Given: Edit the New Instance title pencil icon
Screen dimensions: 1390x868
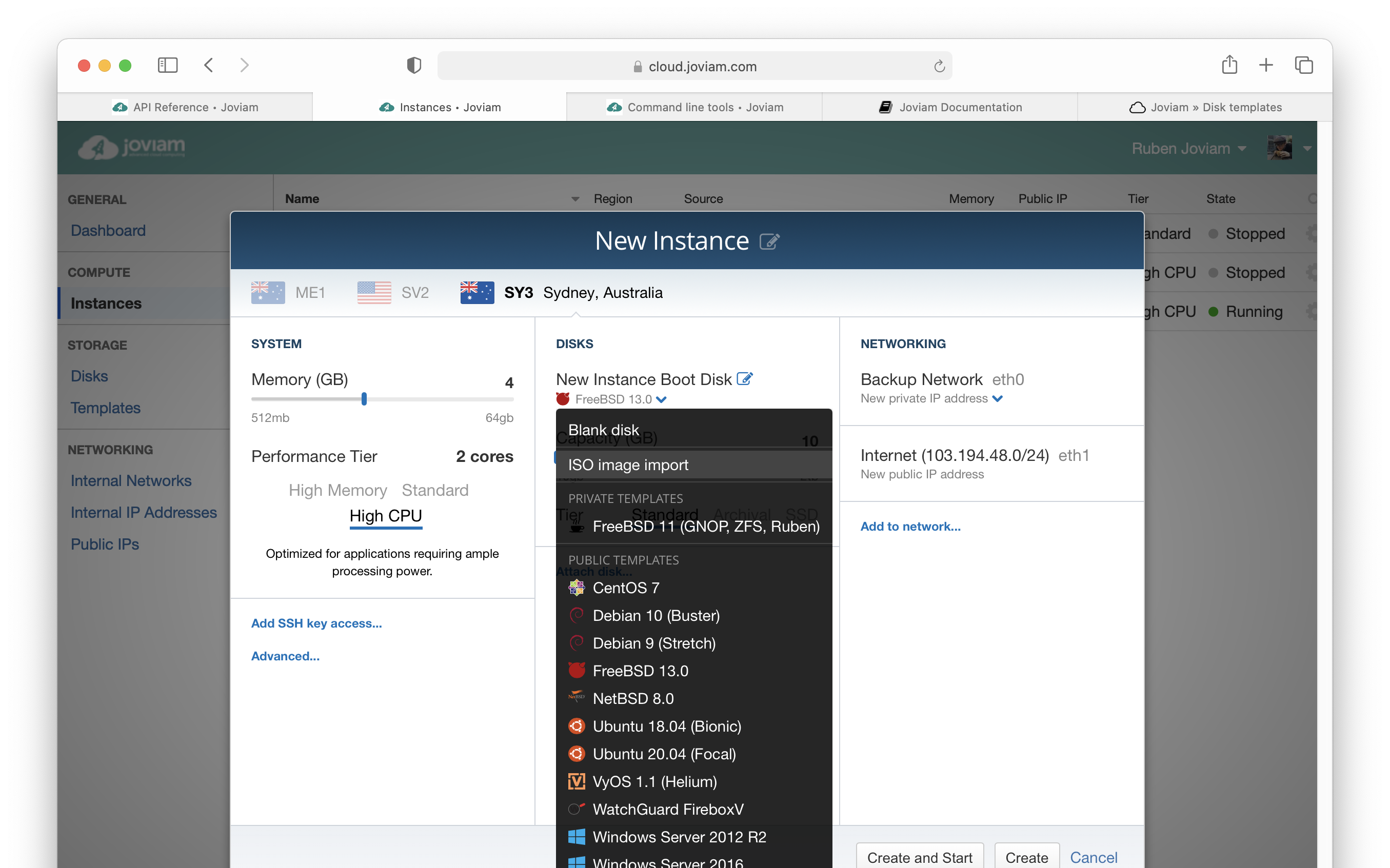Looking at the screenshot, I should 769,241.
